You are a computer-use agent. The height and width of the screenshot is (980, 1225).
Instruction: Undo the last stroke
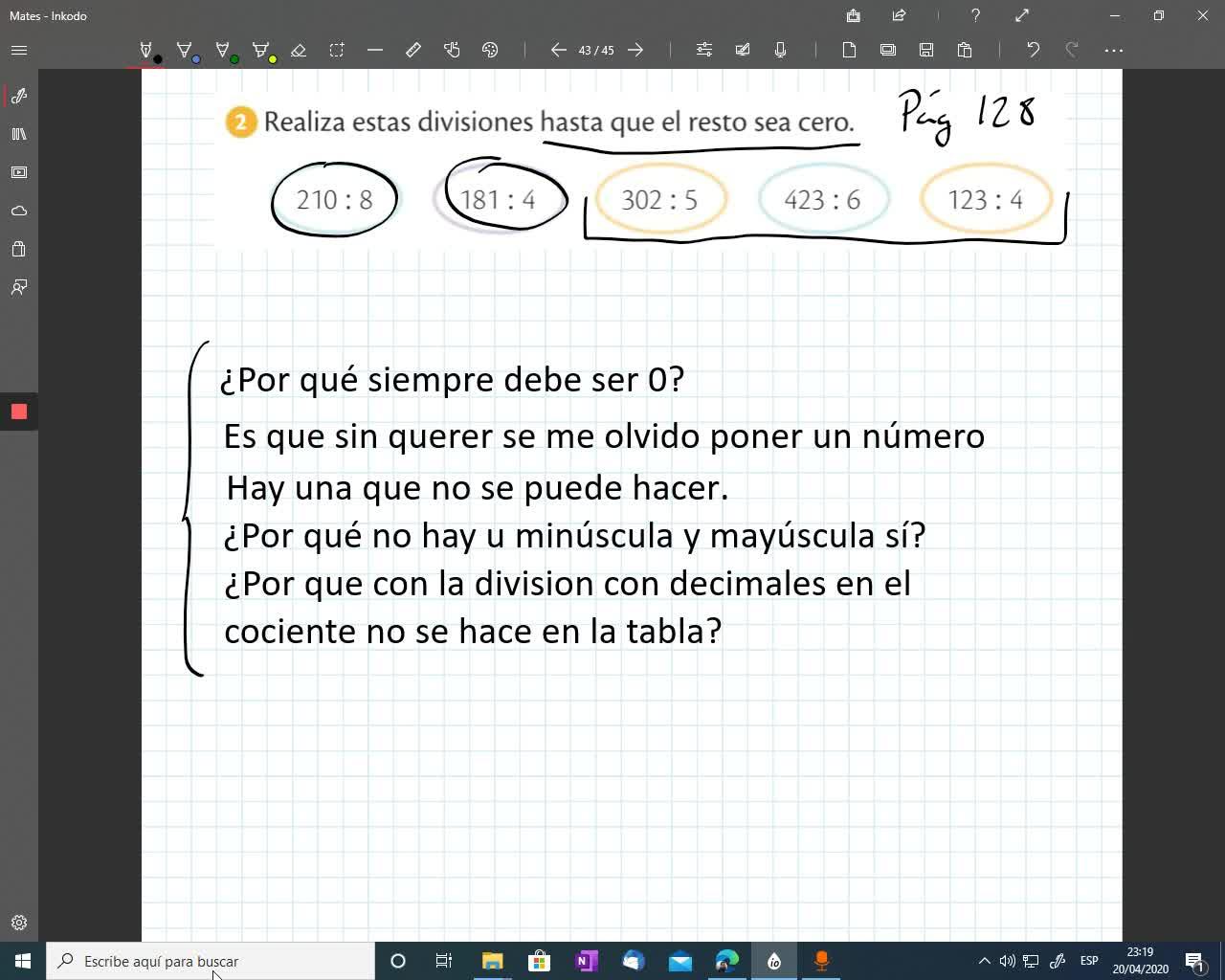click(1034, 50)
